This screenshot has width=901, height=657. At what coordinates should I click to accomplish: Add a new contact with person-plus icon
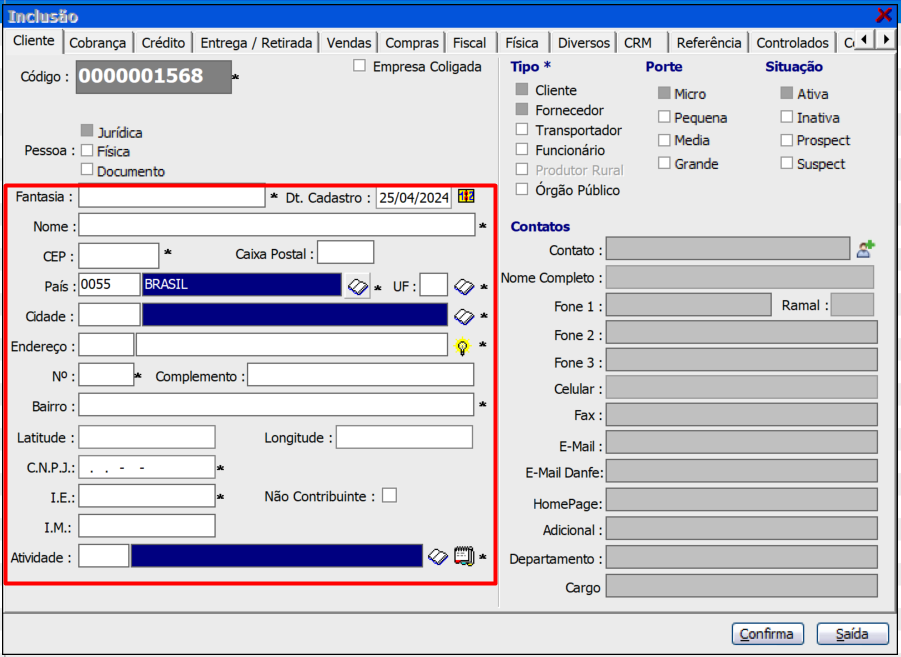coord(866,249)
